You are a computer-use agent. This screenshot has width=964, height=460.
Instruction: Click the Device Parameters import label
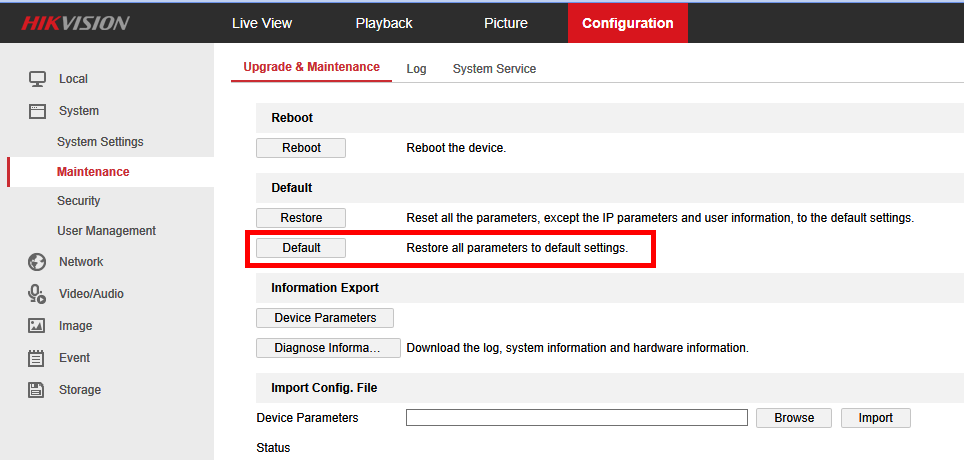(307, 418)
